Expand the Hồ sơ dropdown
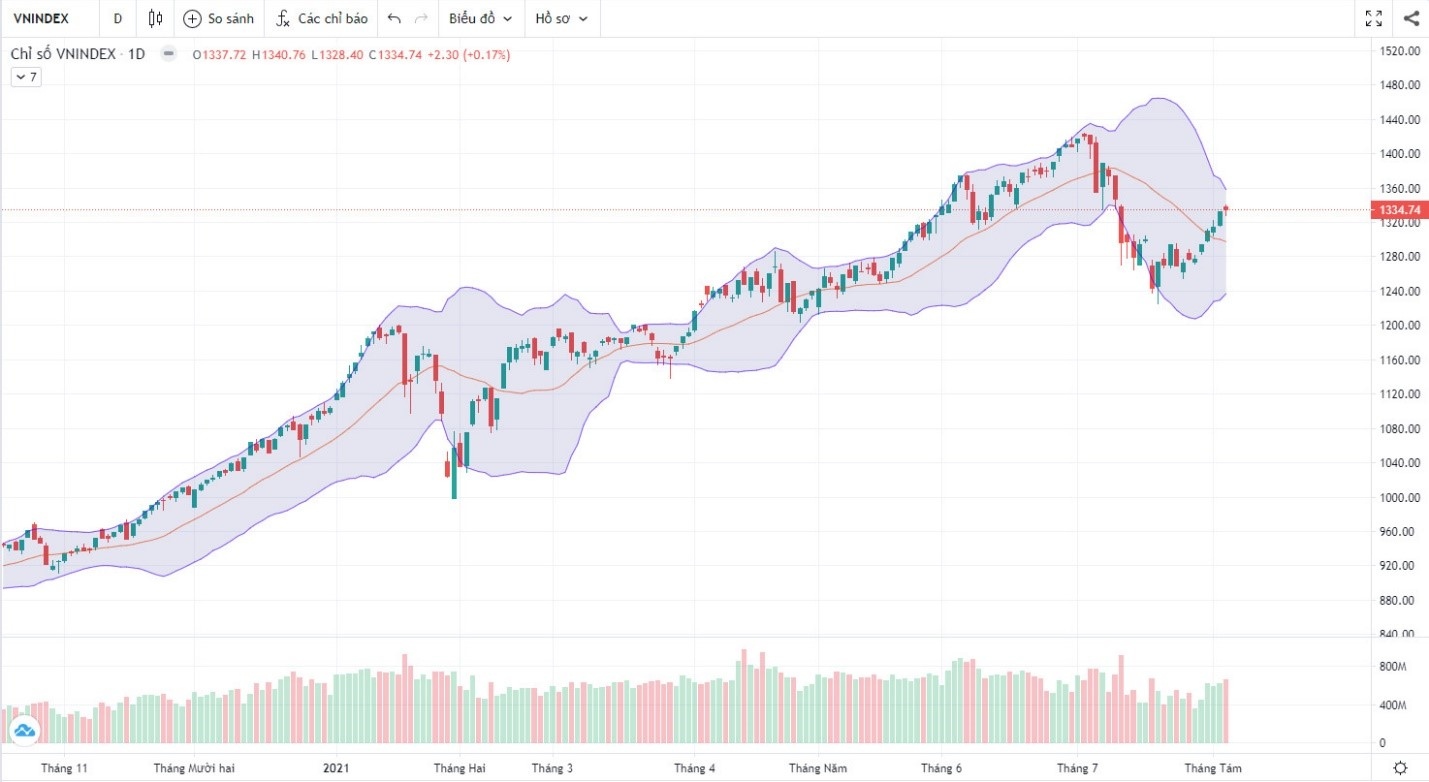This screenshot has width=1429, height=782. (561, 18)
